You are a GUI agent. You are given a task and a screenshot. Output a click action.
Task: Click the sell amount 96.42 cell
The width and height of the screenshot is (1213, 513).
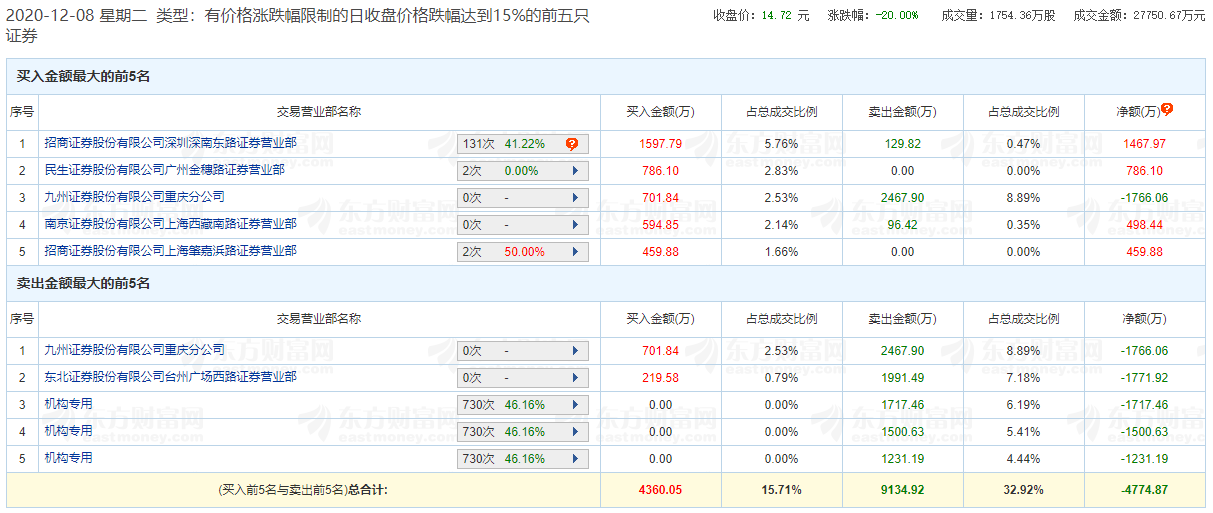coord(903,225)
